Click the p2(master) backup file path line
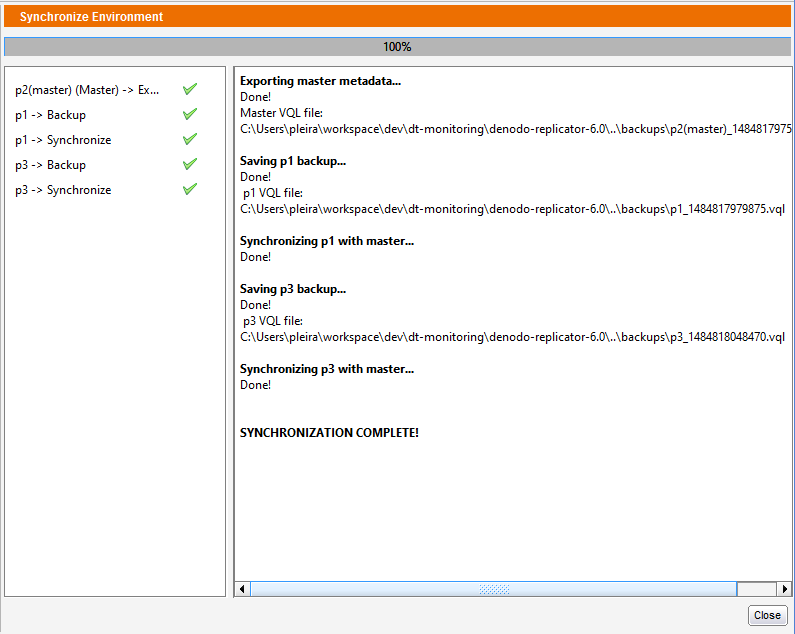Screen dimensions: 795x634 [x=516, y=129]
